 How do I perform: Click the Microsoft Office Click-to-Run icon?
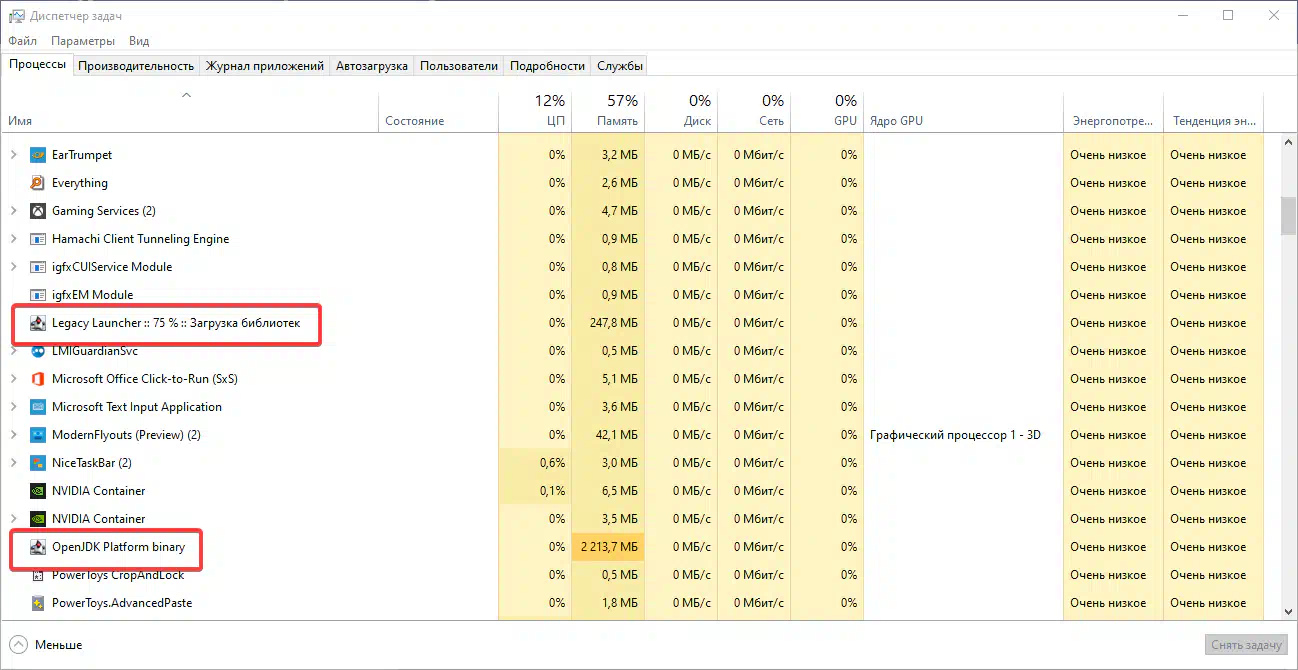tap(38, 379)
